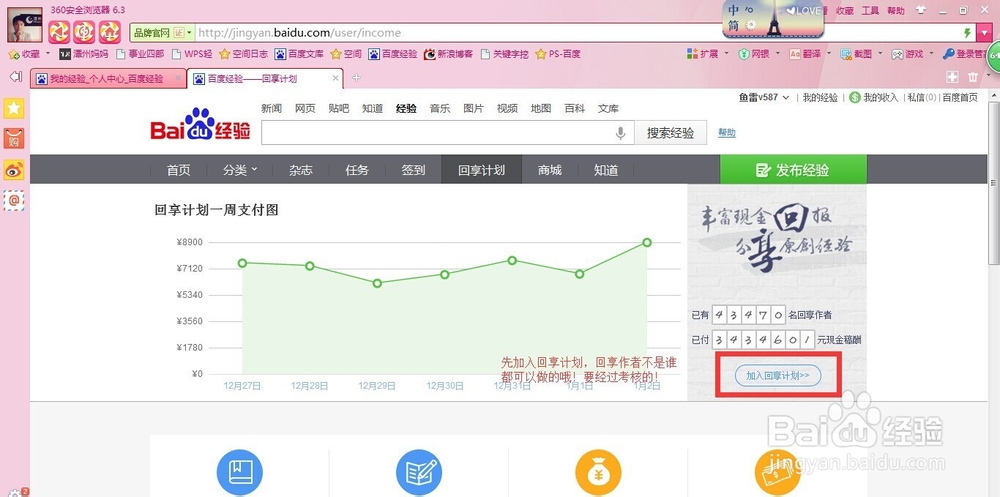1000x497 pixels.
Task: Click the skin shirt icon in title bar
Action: click(x=920, y=10)
